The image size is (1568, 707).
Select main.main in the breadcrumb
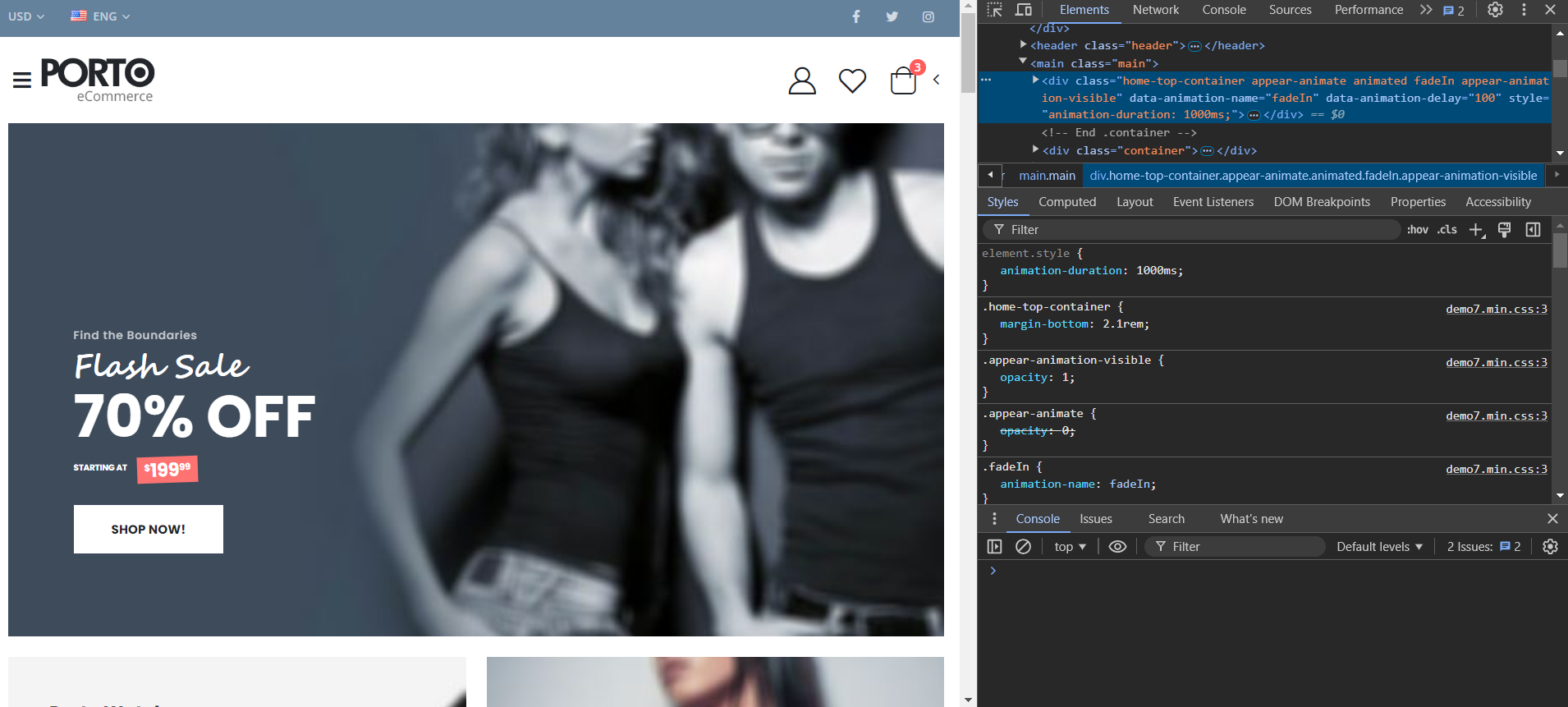pos(1047,176)
